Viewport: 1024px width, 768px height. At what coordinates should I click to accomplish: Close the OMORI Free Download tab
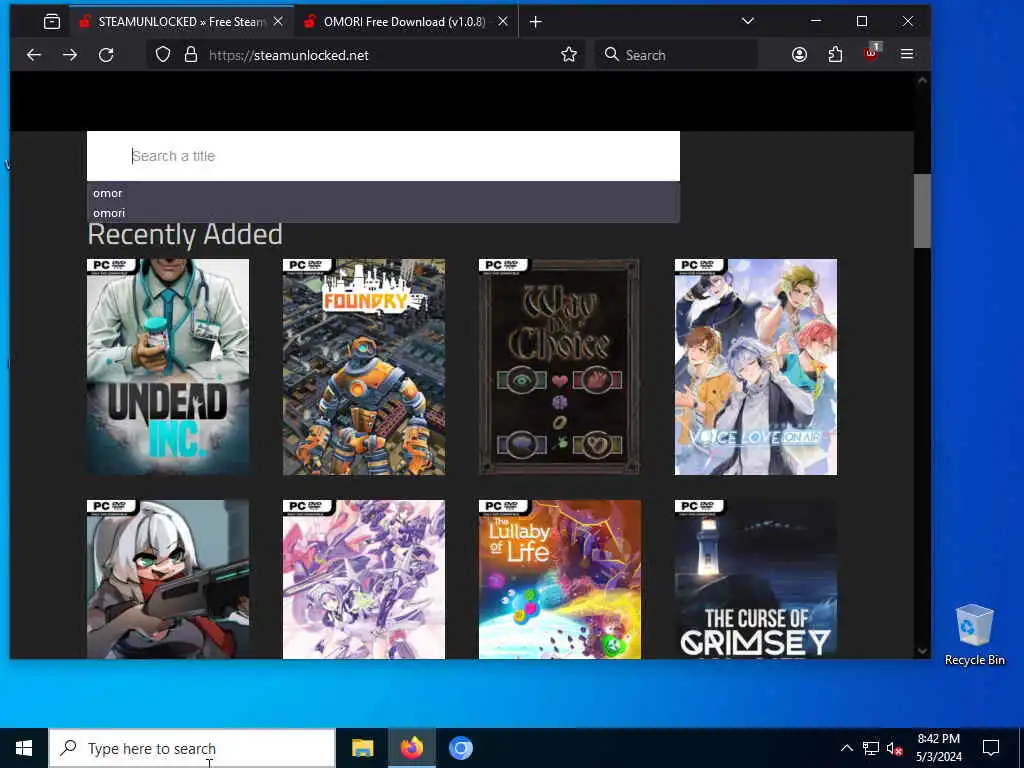[503, 22]
